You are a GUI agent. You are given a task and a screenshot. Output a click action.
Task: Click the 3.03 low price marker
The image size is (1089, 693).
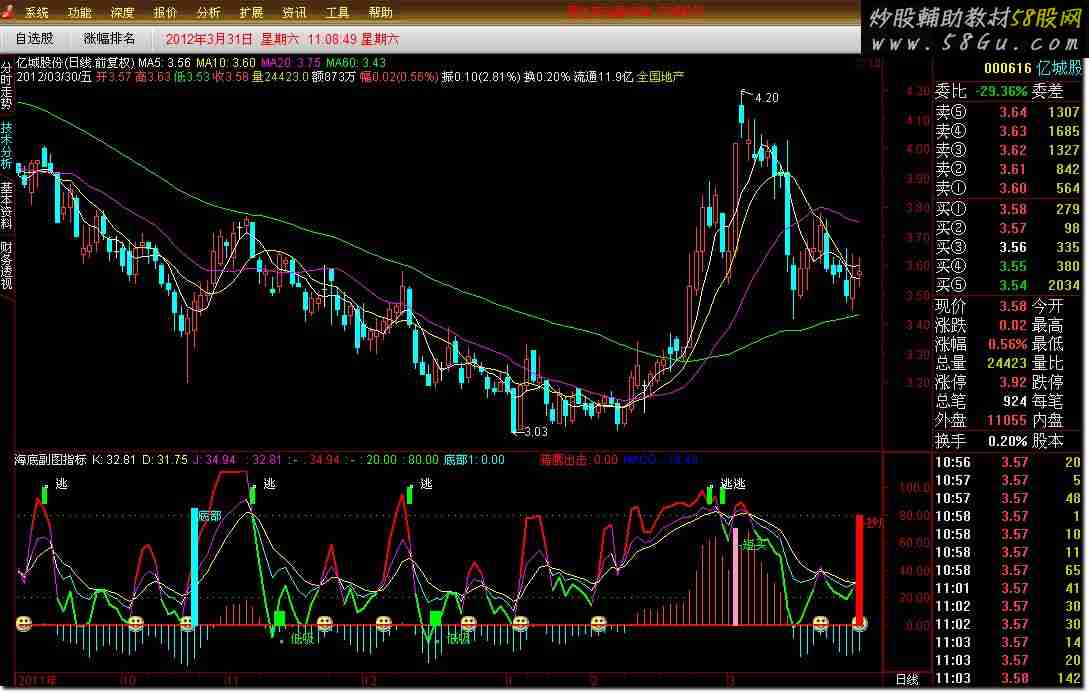click(536, 432)
